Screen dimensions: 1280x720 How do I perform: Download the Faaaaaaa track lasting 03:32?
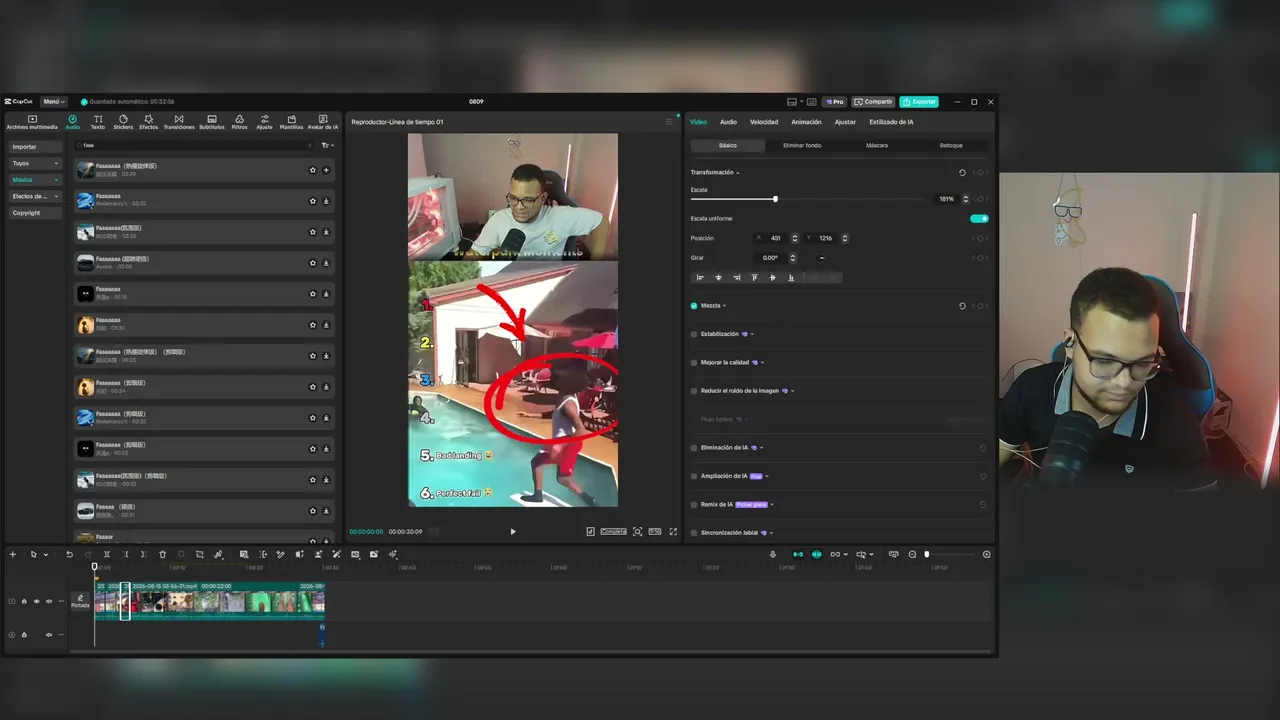click(326, 201)
